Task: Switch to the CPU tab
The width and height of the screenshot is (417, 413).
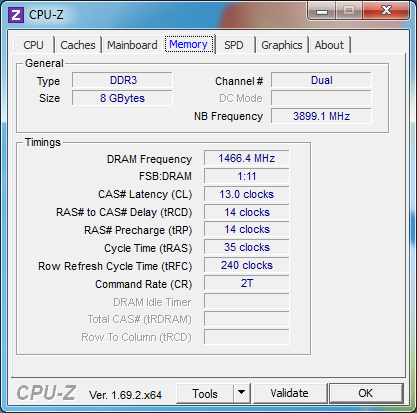Action: coord(33,45)
